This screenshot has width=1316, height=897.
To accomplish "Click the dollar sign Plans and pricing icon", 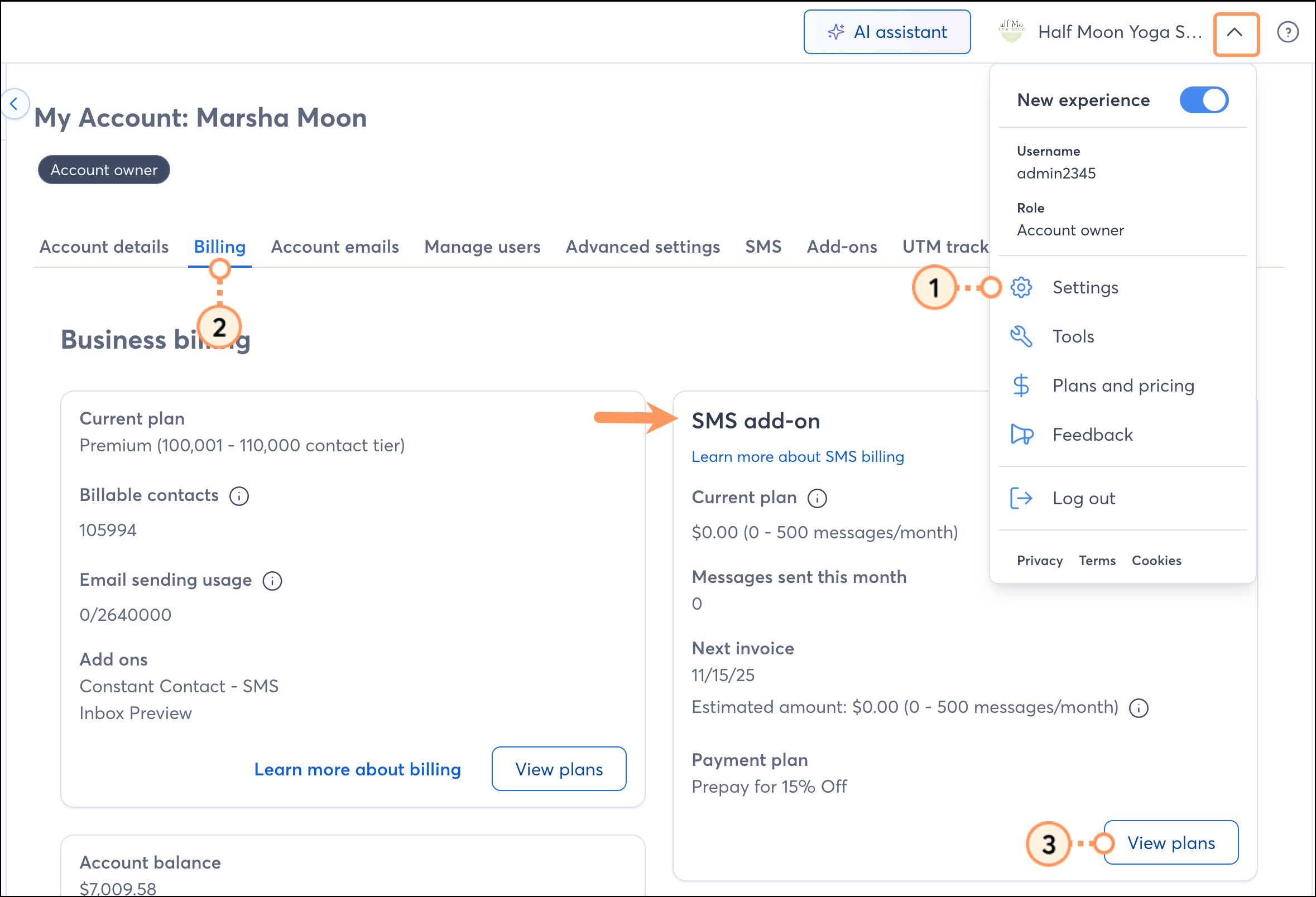I will pos(1021,385).
